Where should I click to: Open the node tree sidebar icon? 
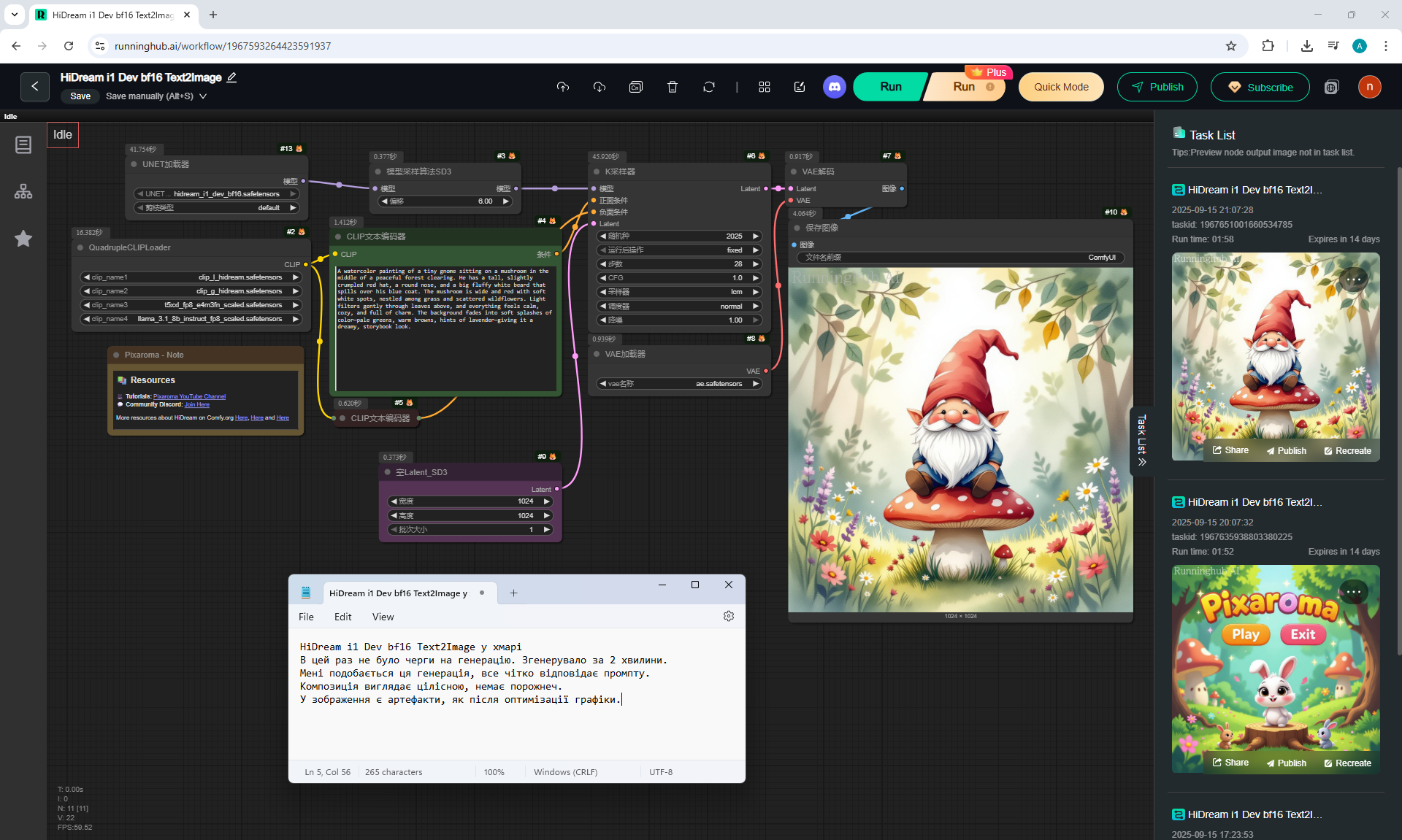(23, 191)
